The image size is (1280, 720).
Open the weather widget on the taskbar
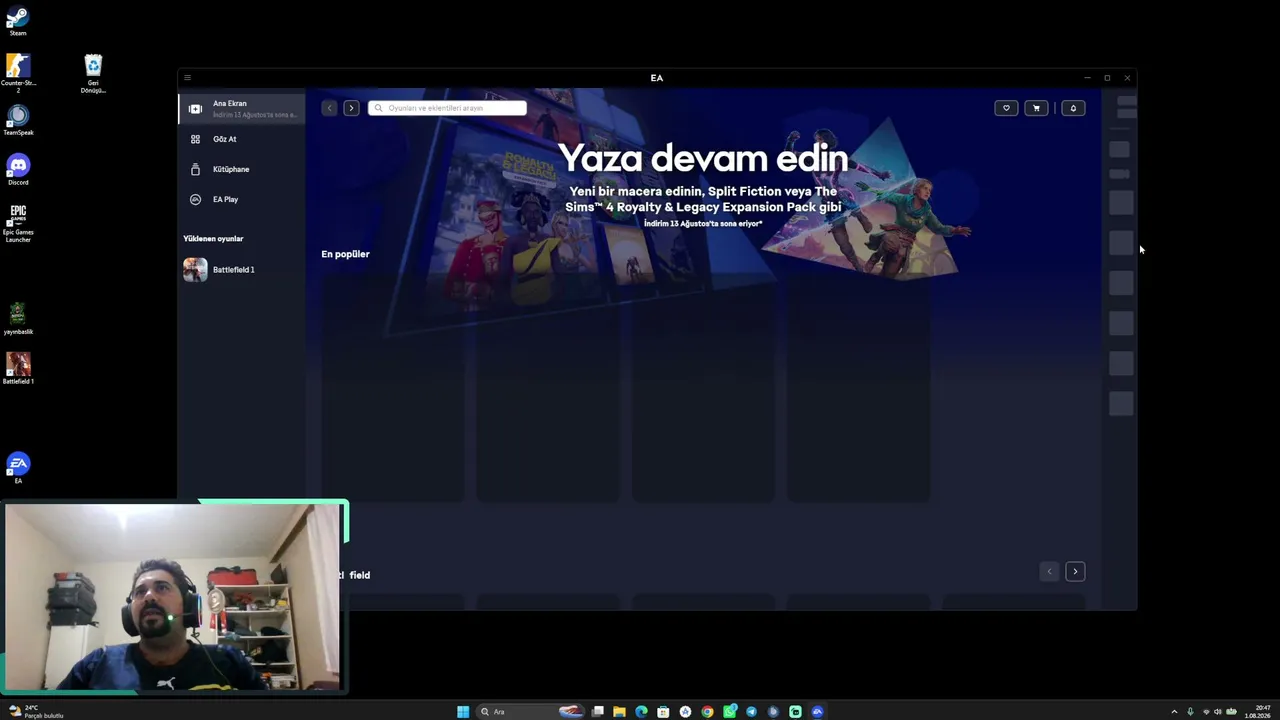[x=36, y=712]
